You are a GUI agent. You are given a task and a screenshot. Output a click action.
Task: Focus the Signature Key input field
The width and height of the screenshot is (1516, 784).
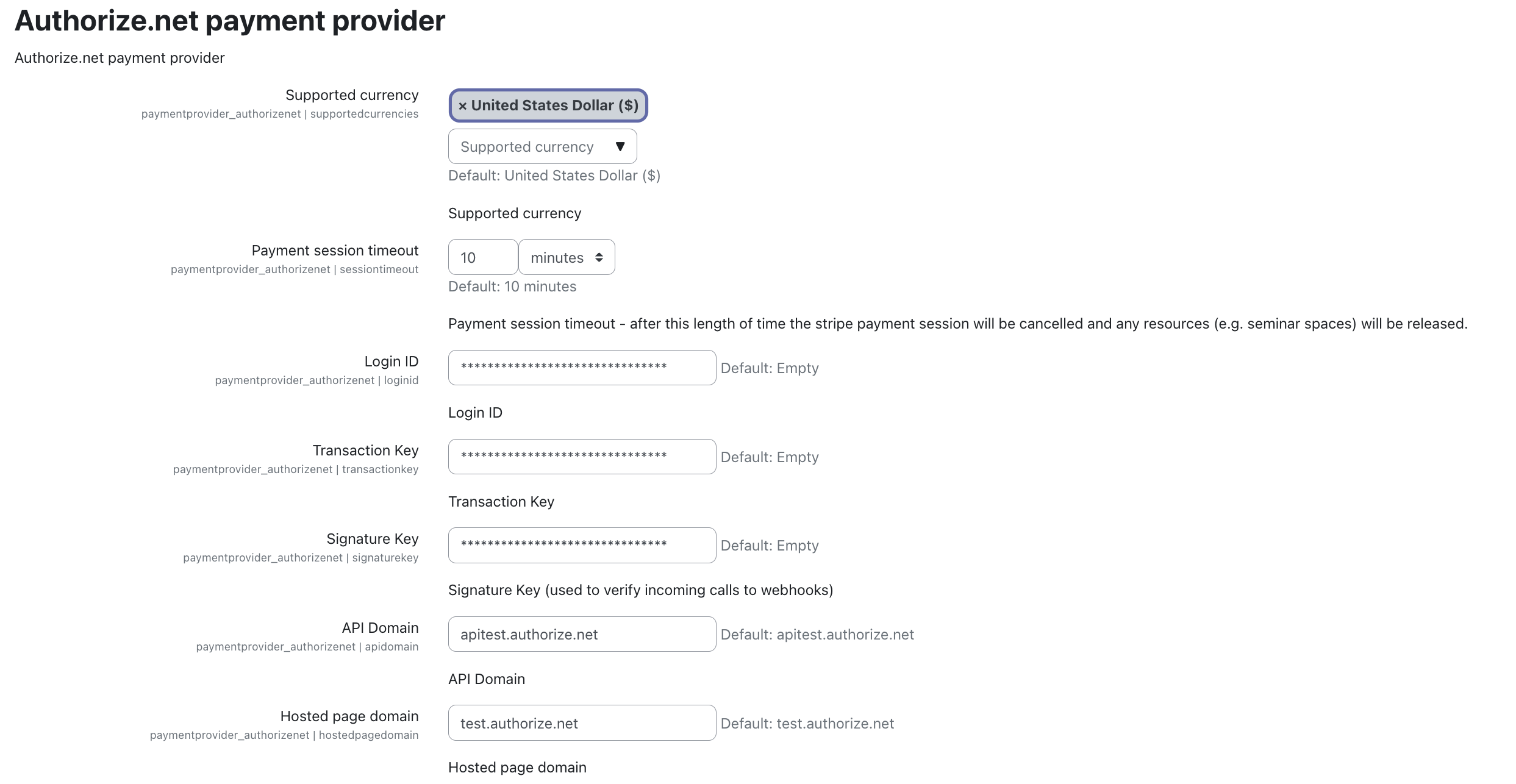point(582,545)
